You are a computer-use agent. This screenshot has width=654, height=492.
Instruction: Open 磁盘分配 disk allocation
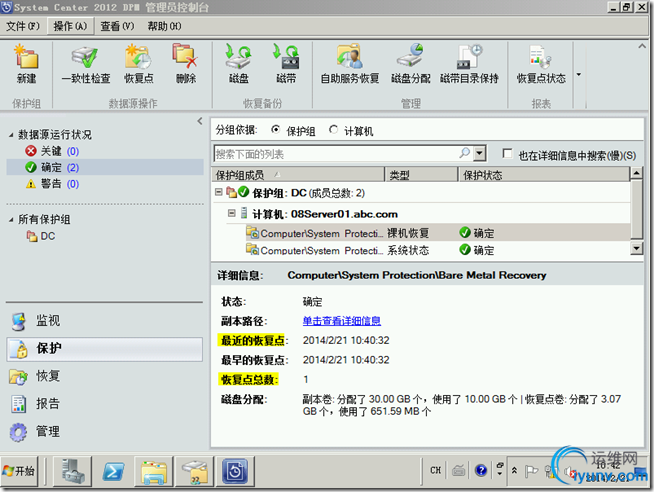[410, 64]
